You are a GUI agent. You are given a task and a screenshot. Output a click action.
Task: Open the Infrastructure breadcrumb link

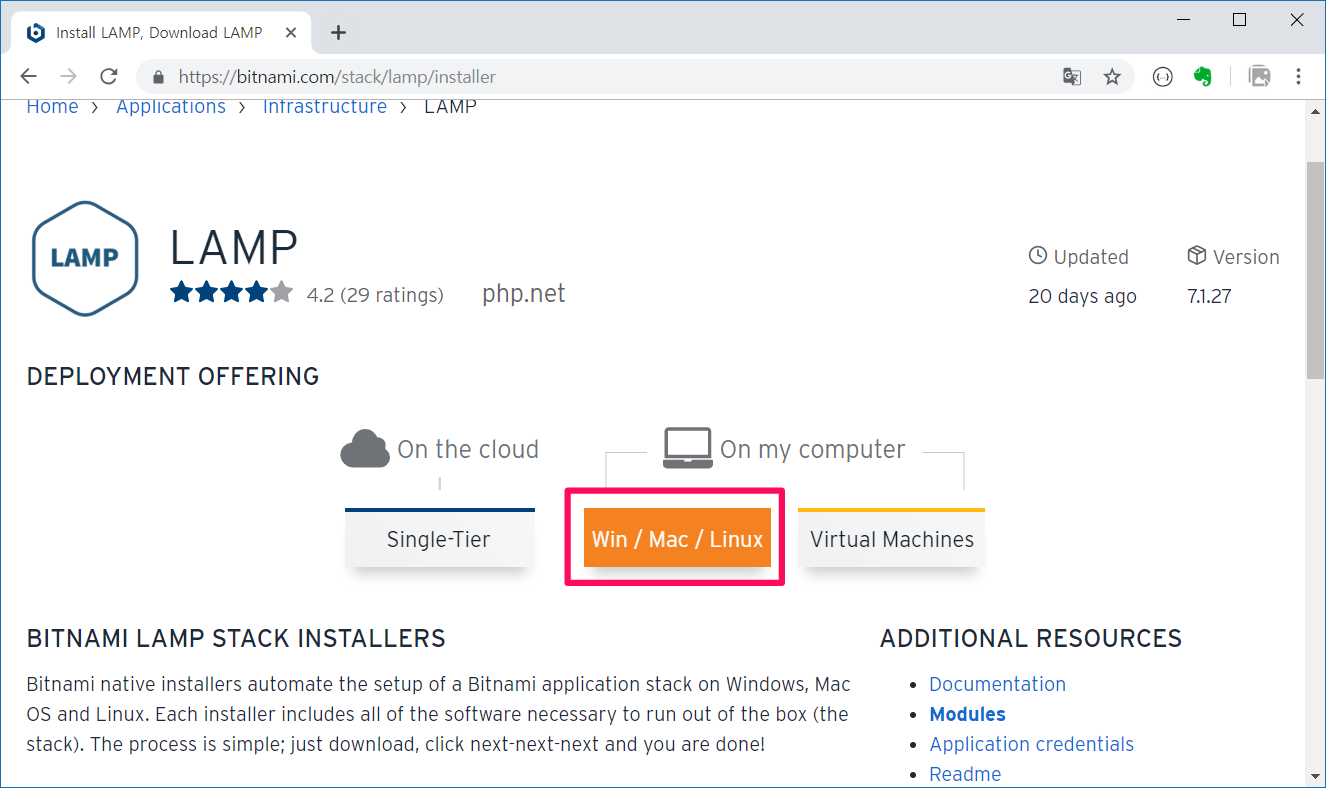click(325, 106)
